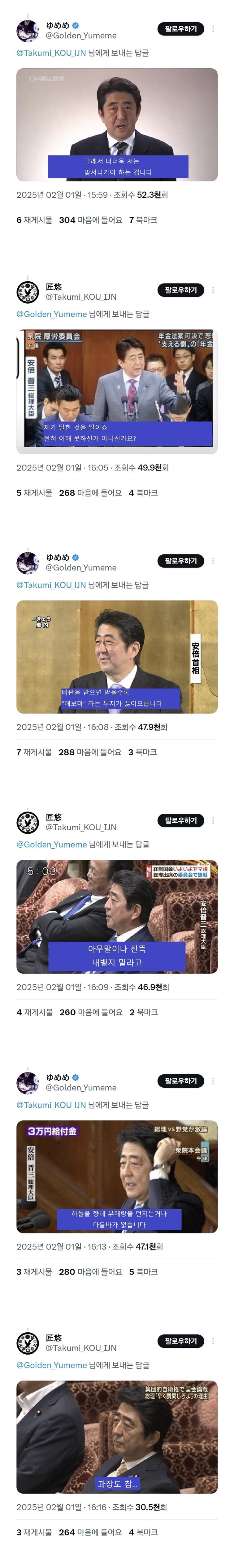This screenshot has width=234, height=1568.
Task: Open the @Takumi_KOU_IJN mention link in the first tweet
Action: 51,53
